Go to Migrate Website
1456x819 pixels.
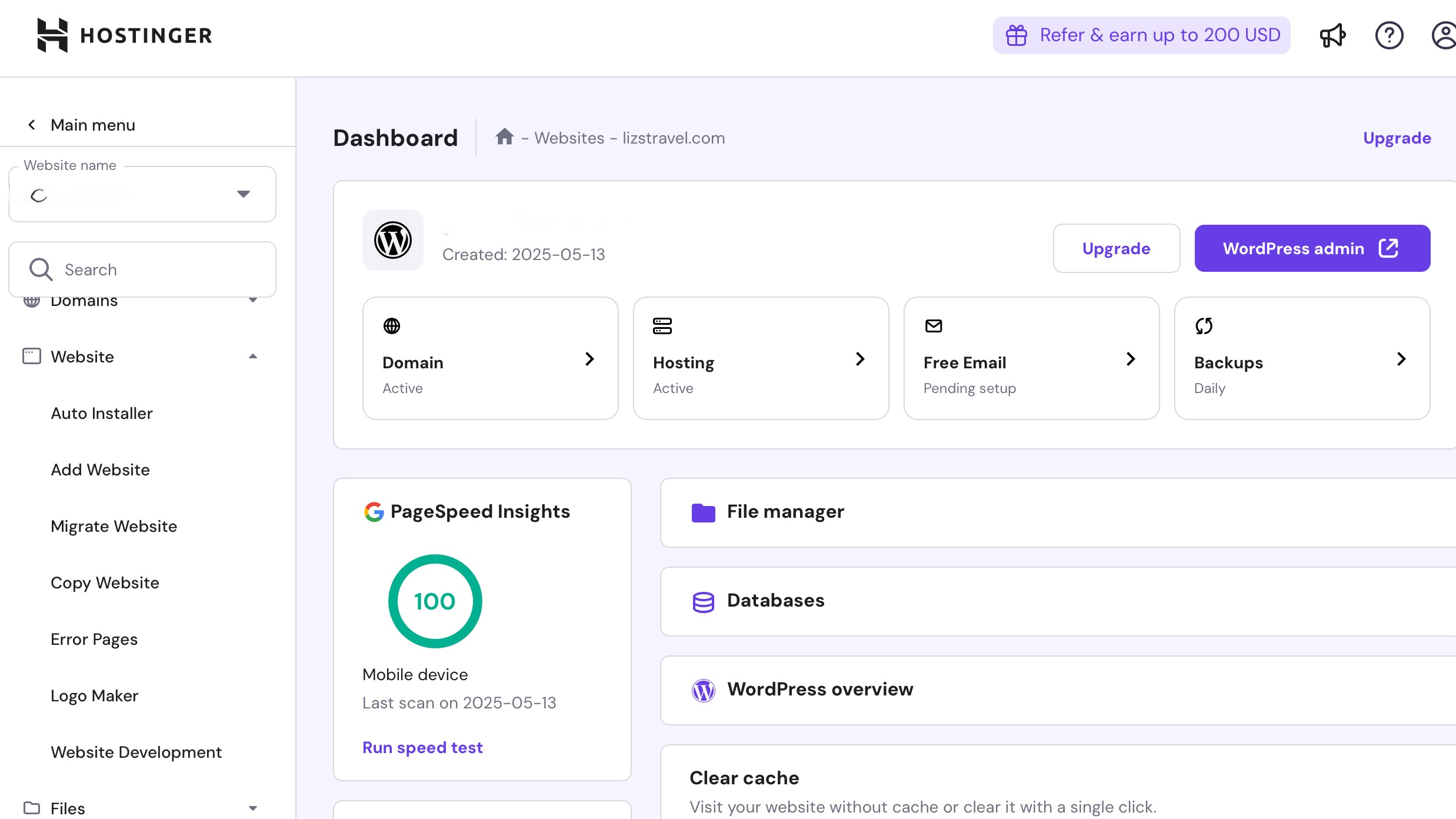point(114,526)
